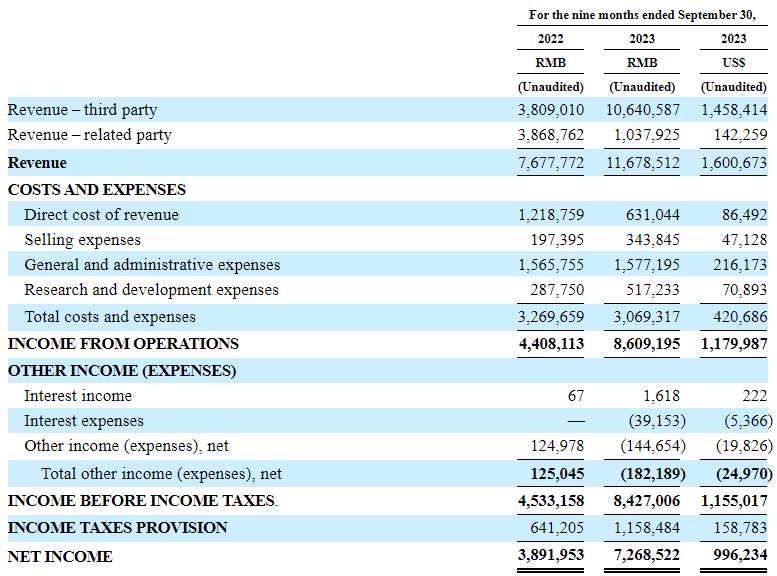Viewport: 777px width, 576px height.
Task: Click operating income 8,609,195
Action: [x=647, y=344]
